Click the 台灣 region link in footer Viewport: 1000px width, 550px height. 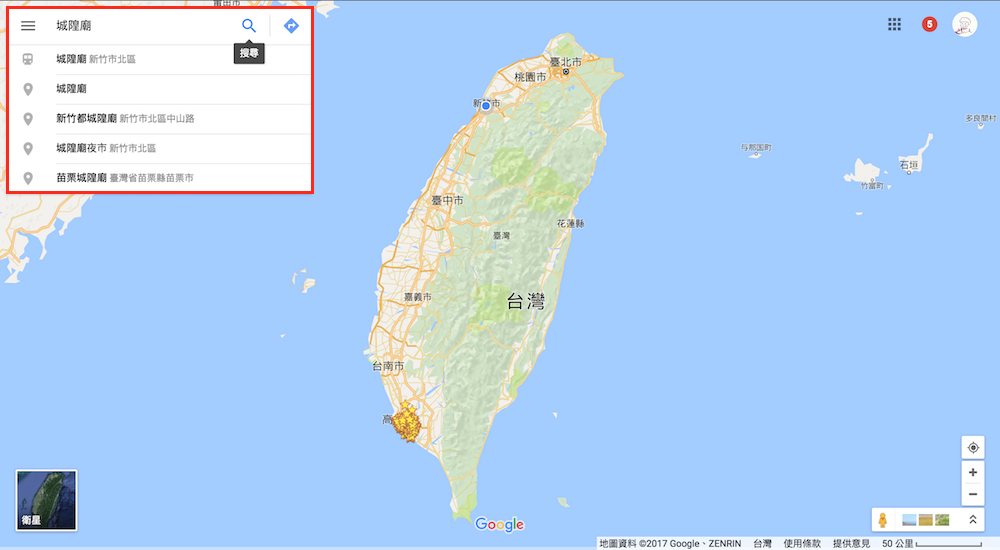762,544
